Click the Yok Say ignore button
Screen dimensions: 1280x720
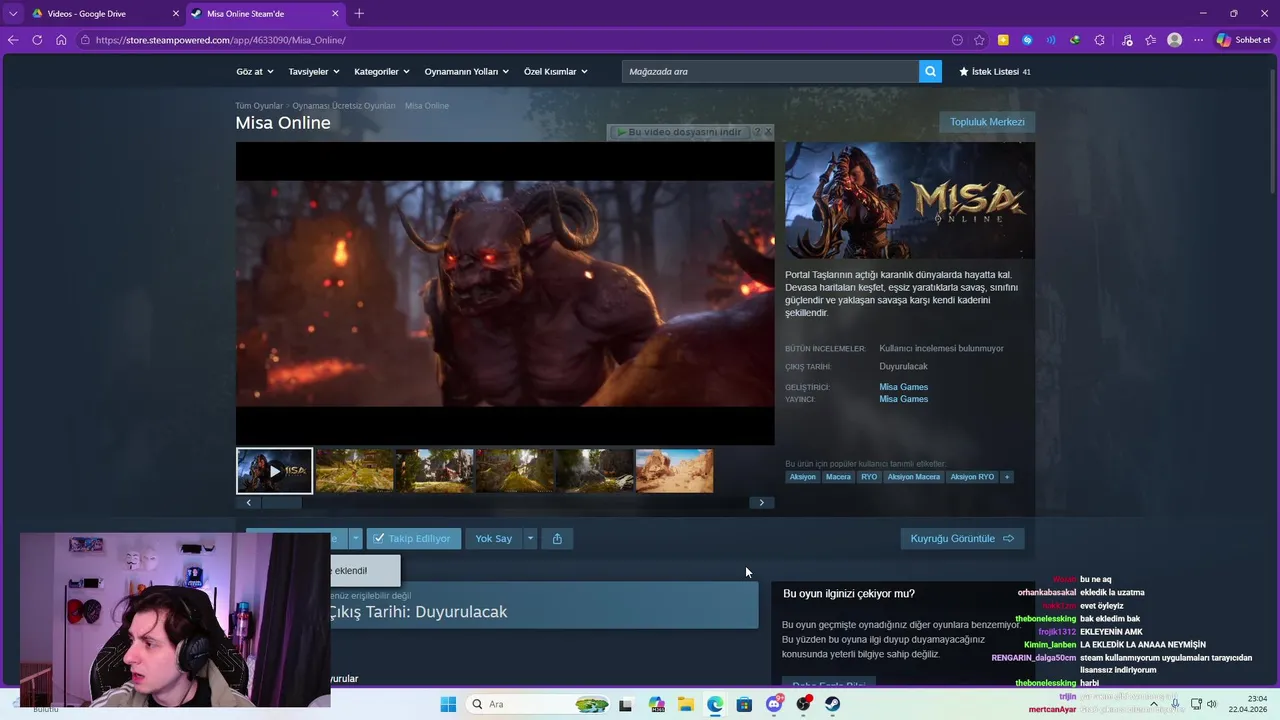tap(493, 539)
